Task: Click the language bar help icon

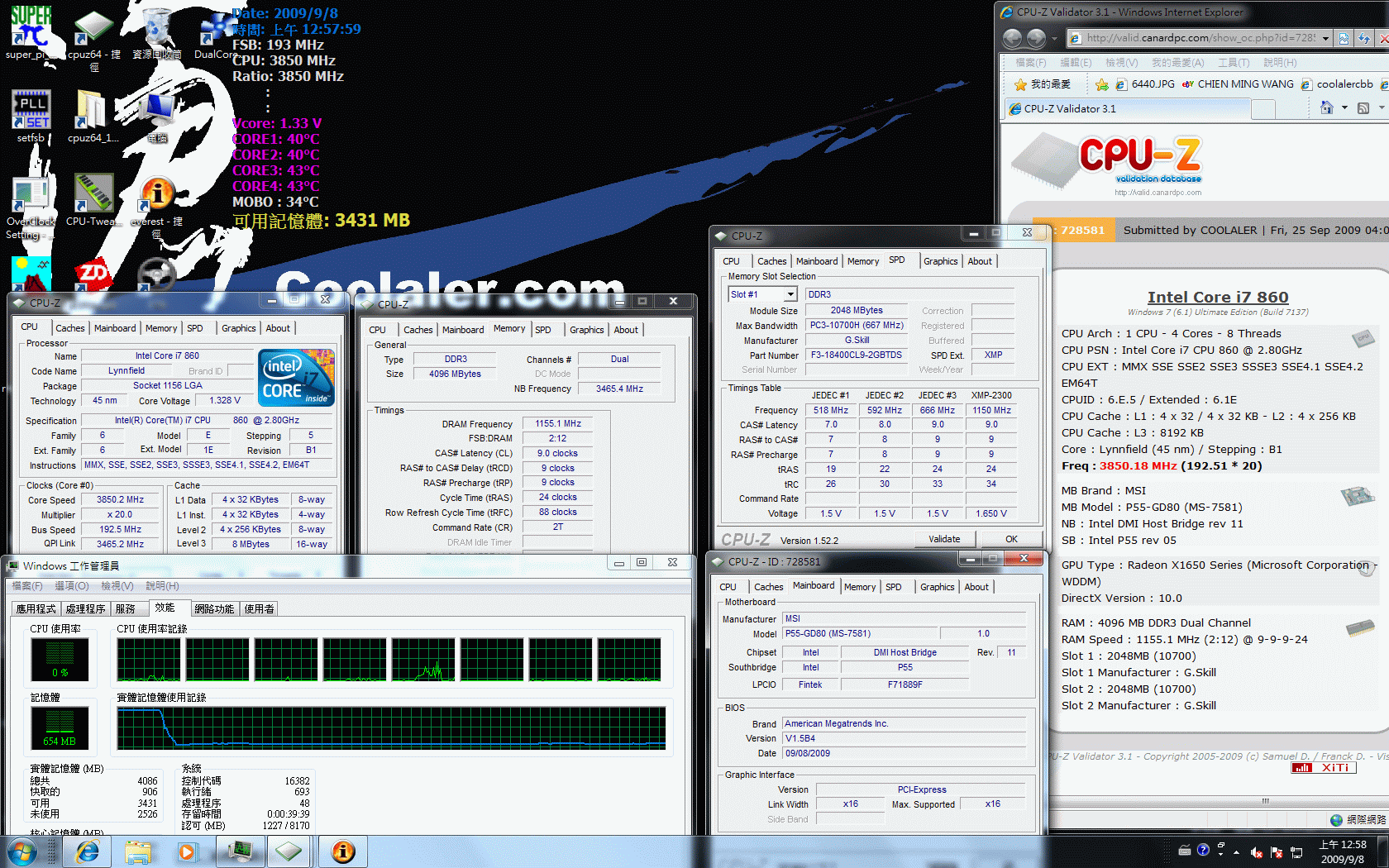Action: coord(1203,849)
